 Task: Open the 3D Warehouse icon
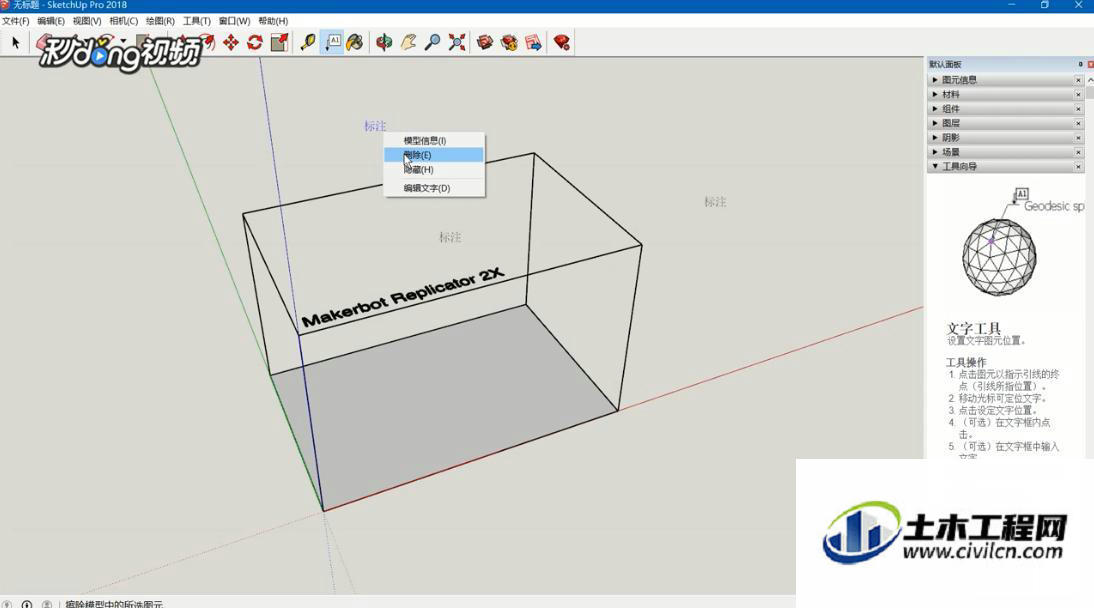coord(485,43)
